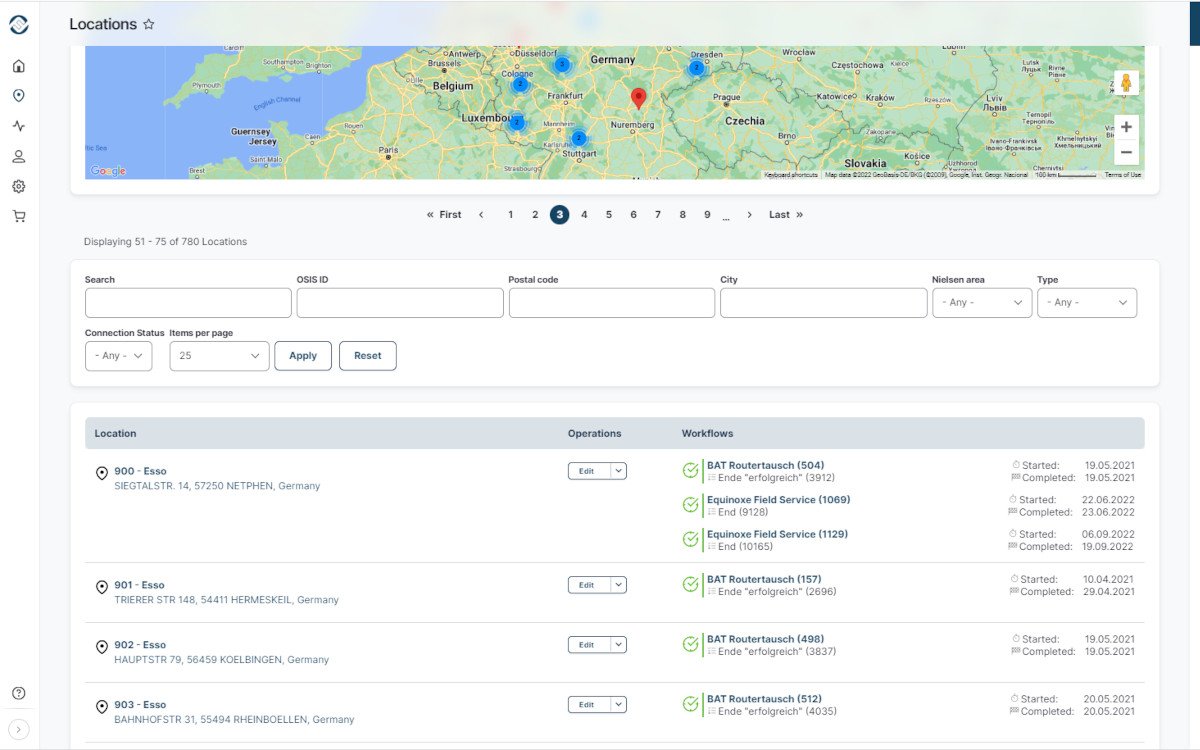This screenshot has height=750, width=1200.
Task: Open the 903 - Esso location link
Action: (140, 705)
